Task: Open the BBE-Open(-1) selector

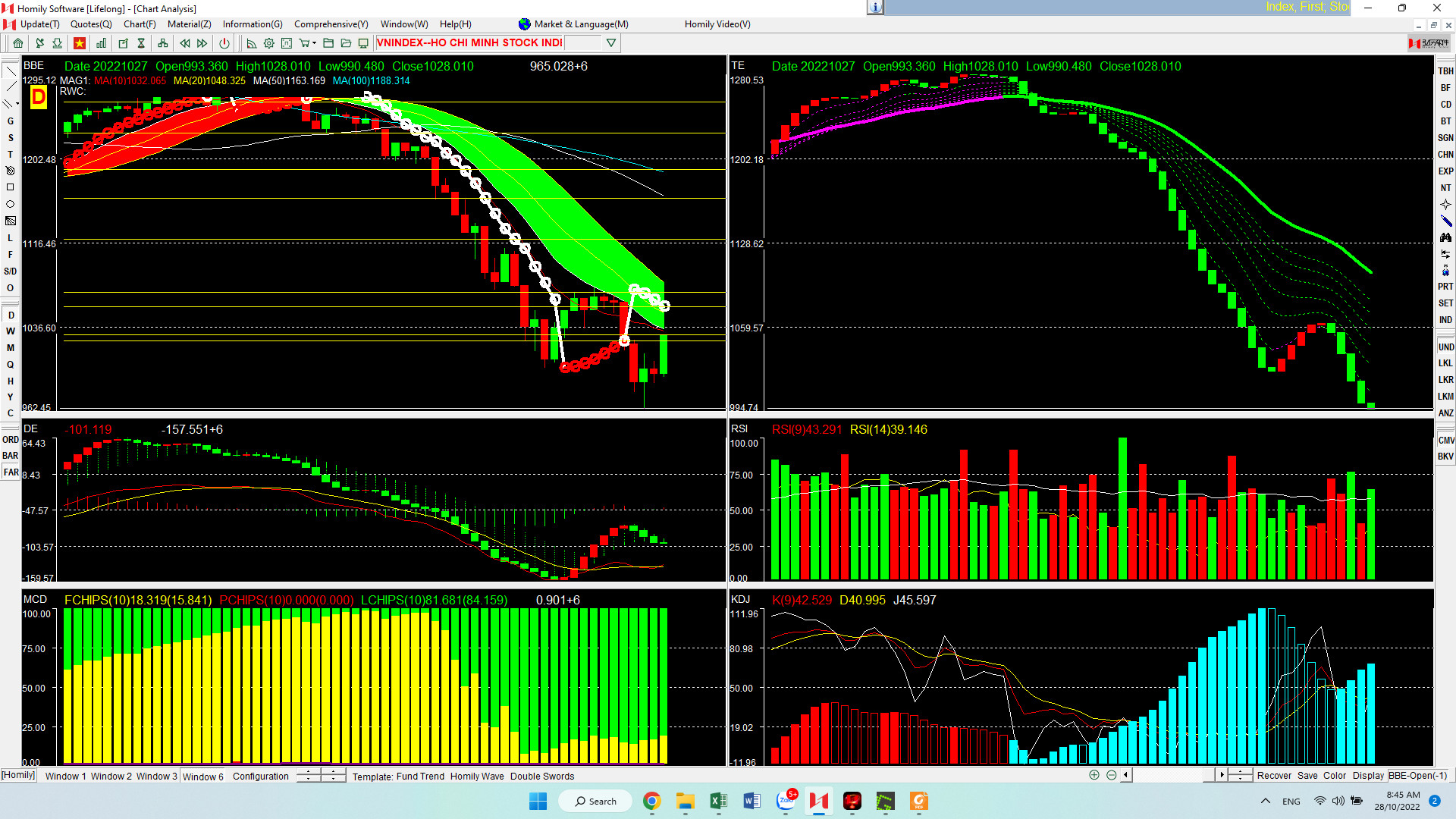Action: (x=1417, y=776)
